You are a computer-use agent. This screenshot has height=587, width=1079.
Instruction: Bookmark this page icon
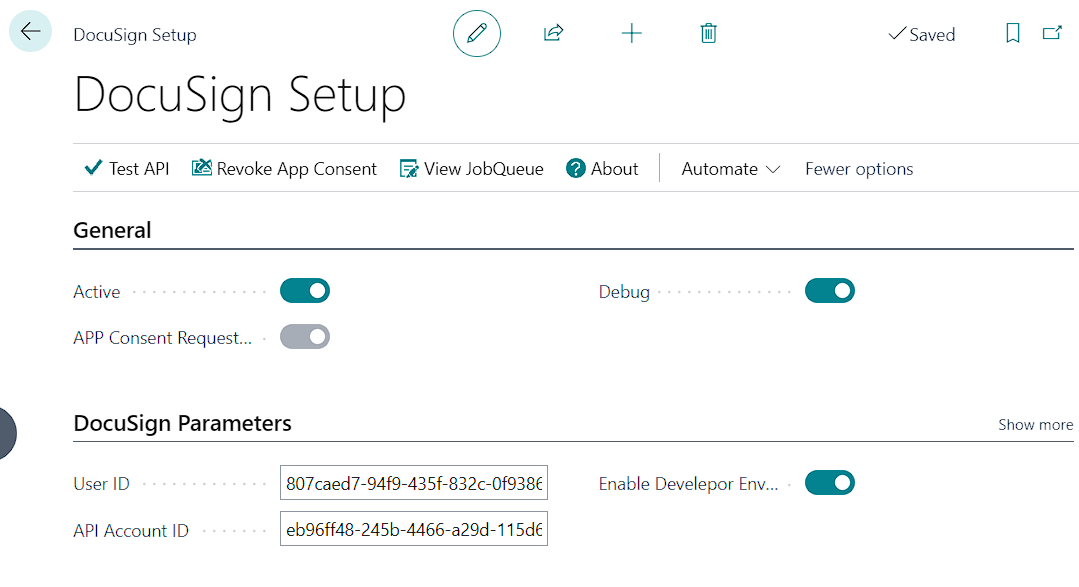point(1012,33)
